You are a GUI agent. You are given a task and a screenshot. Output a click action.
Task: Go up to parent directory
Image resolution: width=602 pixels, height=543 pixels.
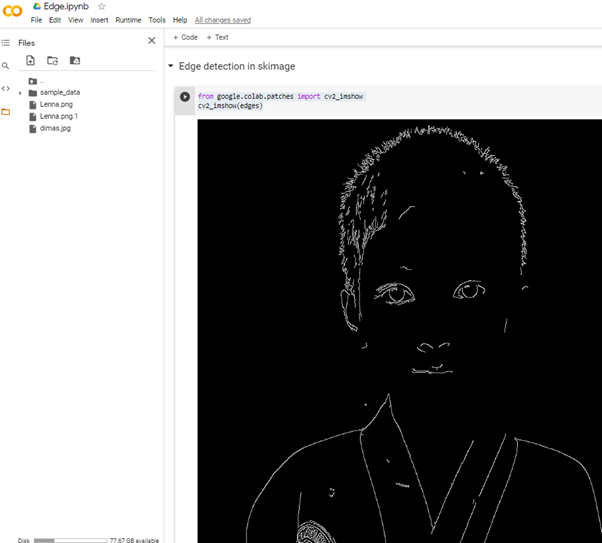point(34,81)
